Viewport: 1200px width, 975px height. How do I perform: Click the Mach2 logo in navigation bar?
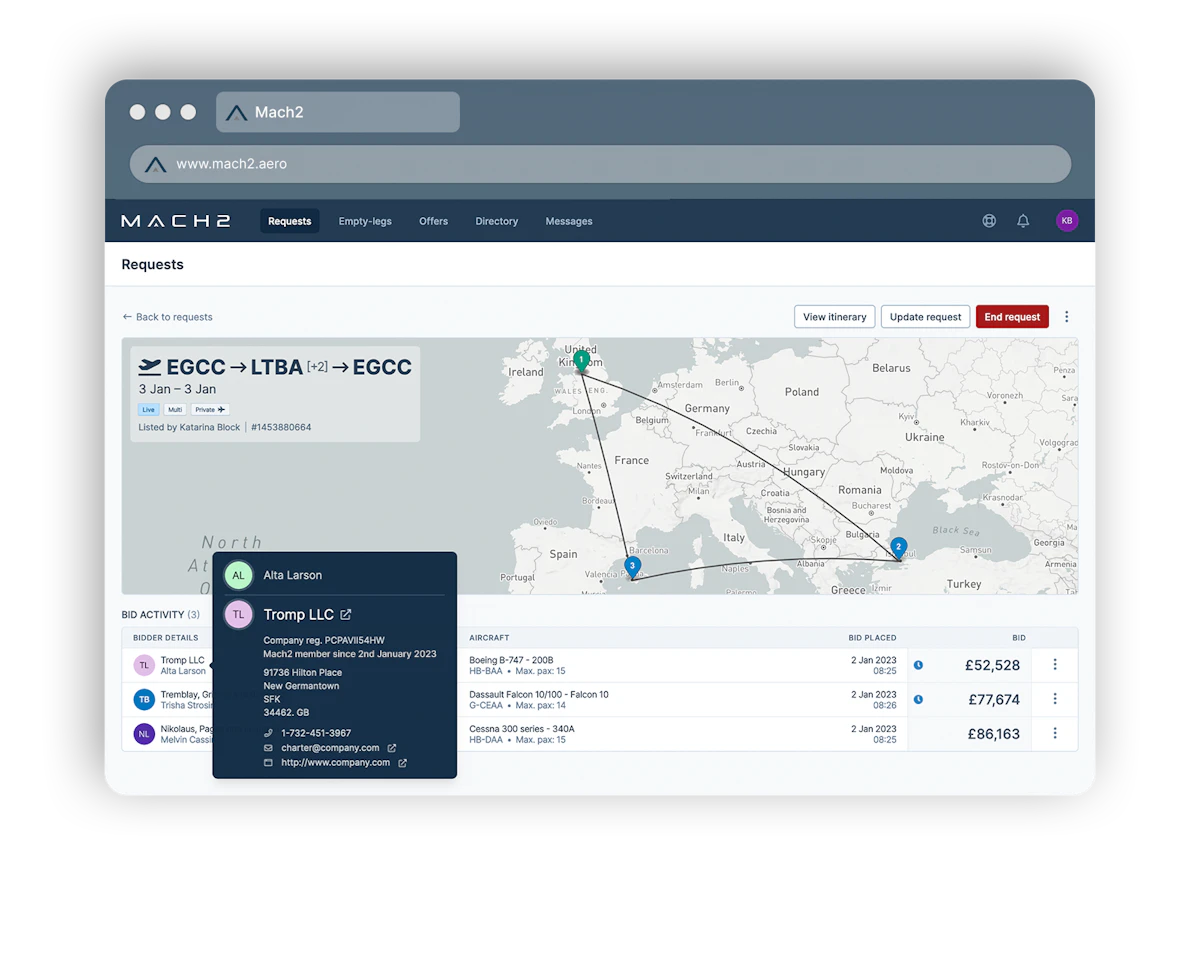pyautogui.click(x=176, y=221)
